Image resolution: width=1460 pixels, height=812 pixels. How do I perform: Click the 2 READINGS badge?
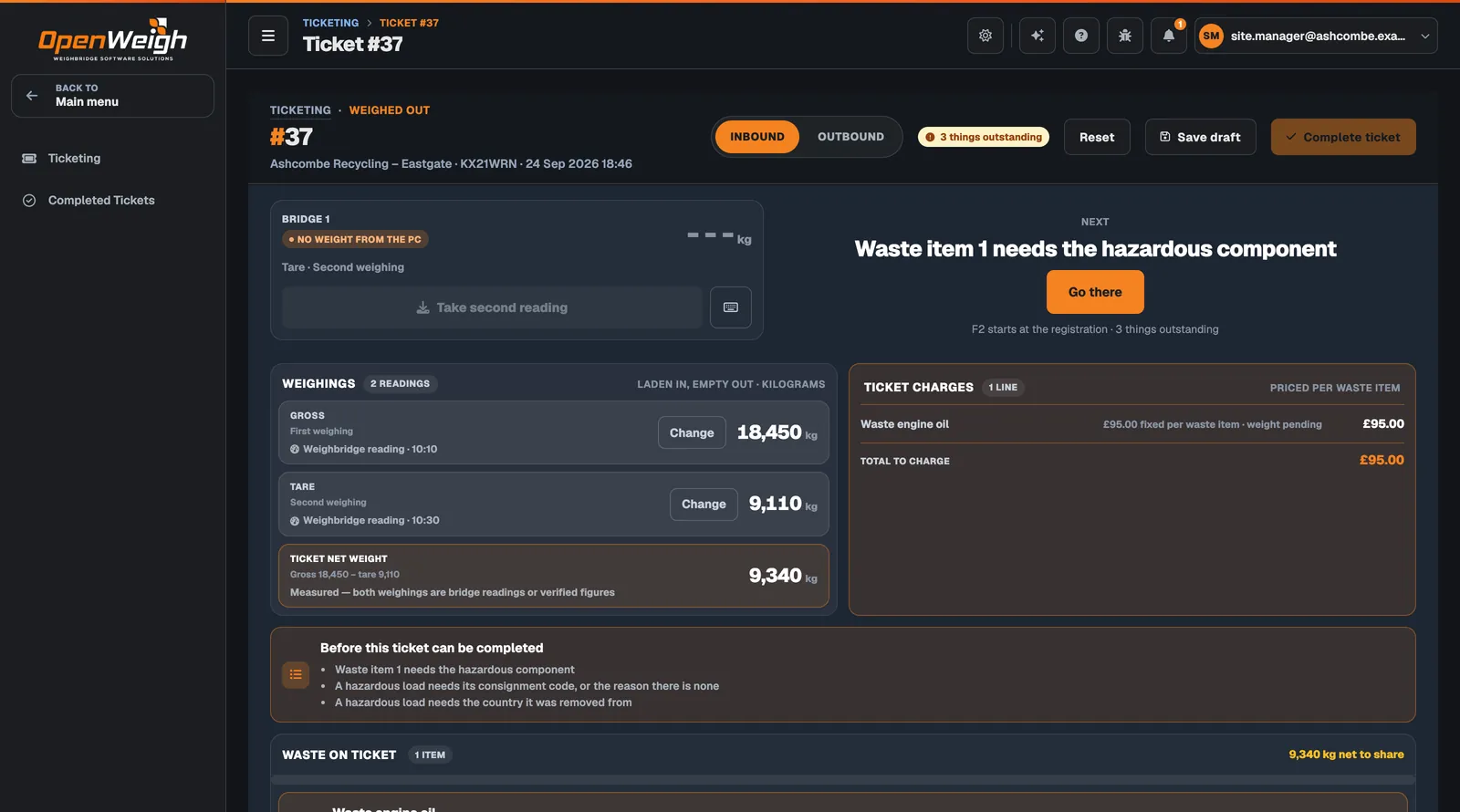(400, 384)
